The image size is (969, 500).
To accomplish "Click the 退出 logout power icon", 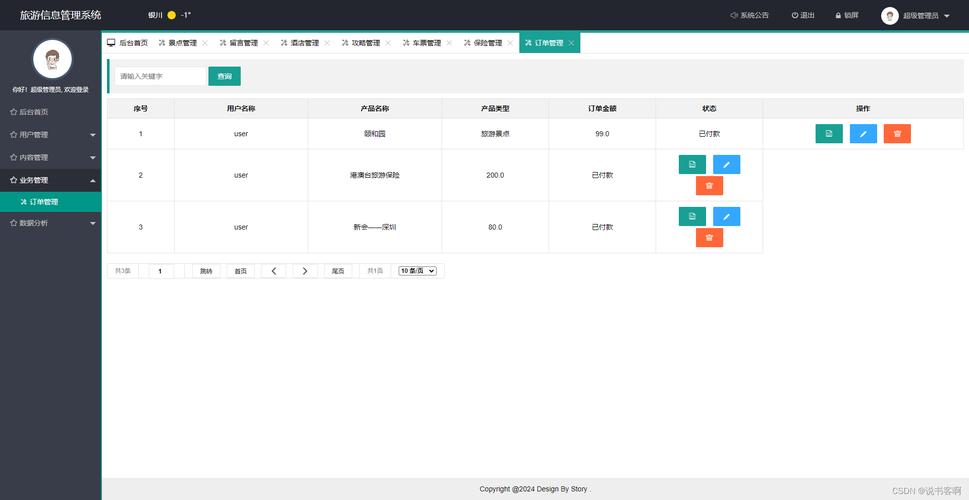I will [803, 15].
